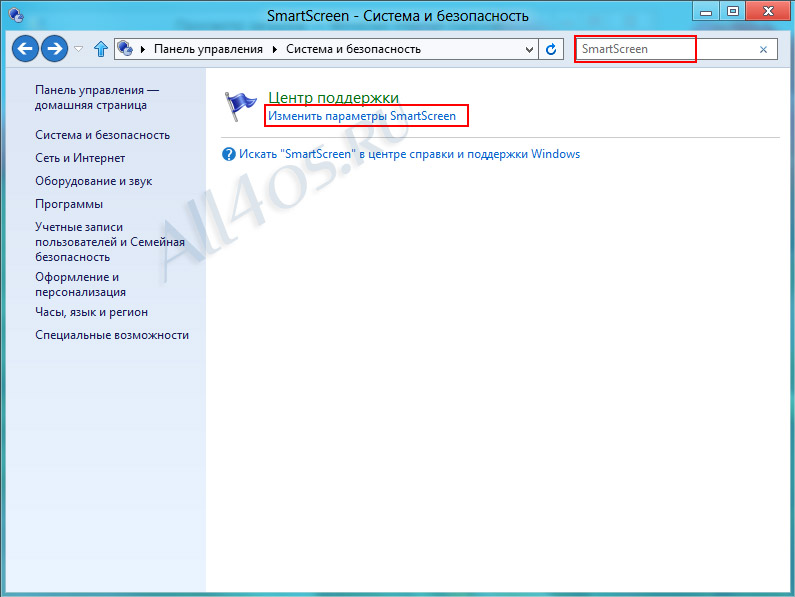The width and height of the screenshot is (795, 597).
Task: Expand the arrow before Панель управления breadcrumb
Action: (143, 49)
